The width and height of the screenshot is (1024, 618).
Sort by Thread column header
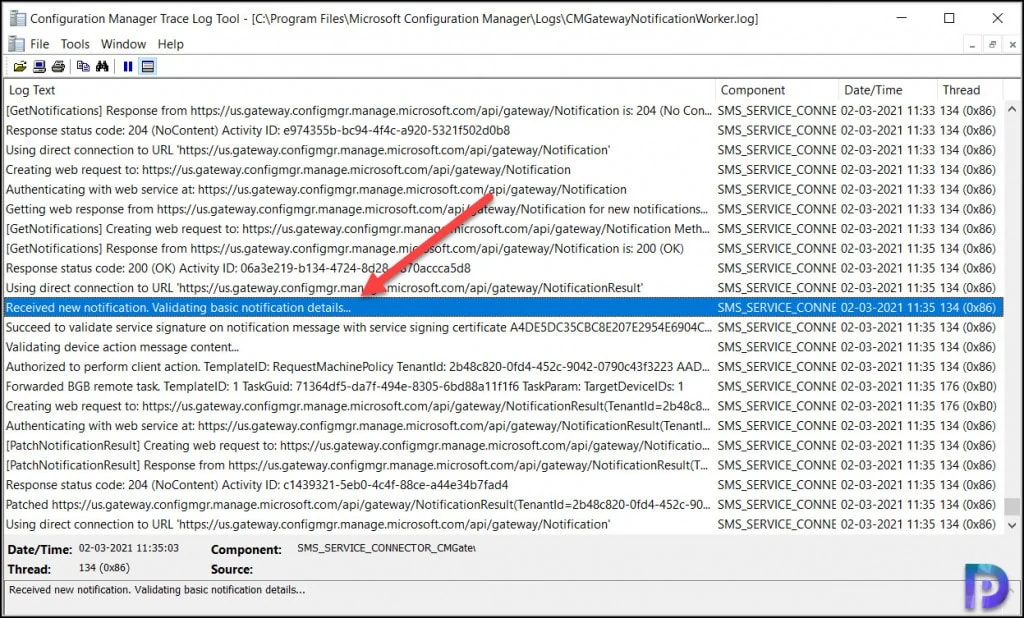coord(968,90)
